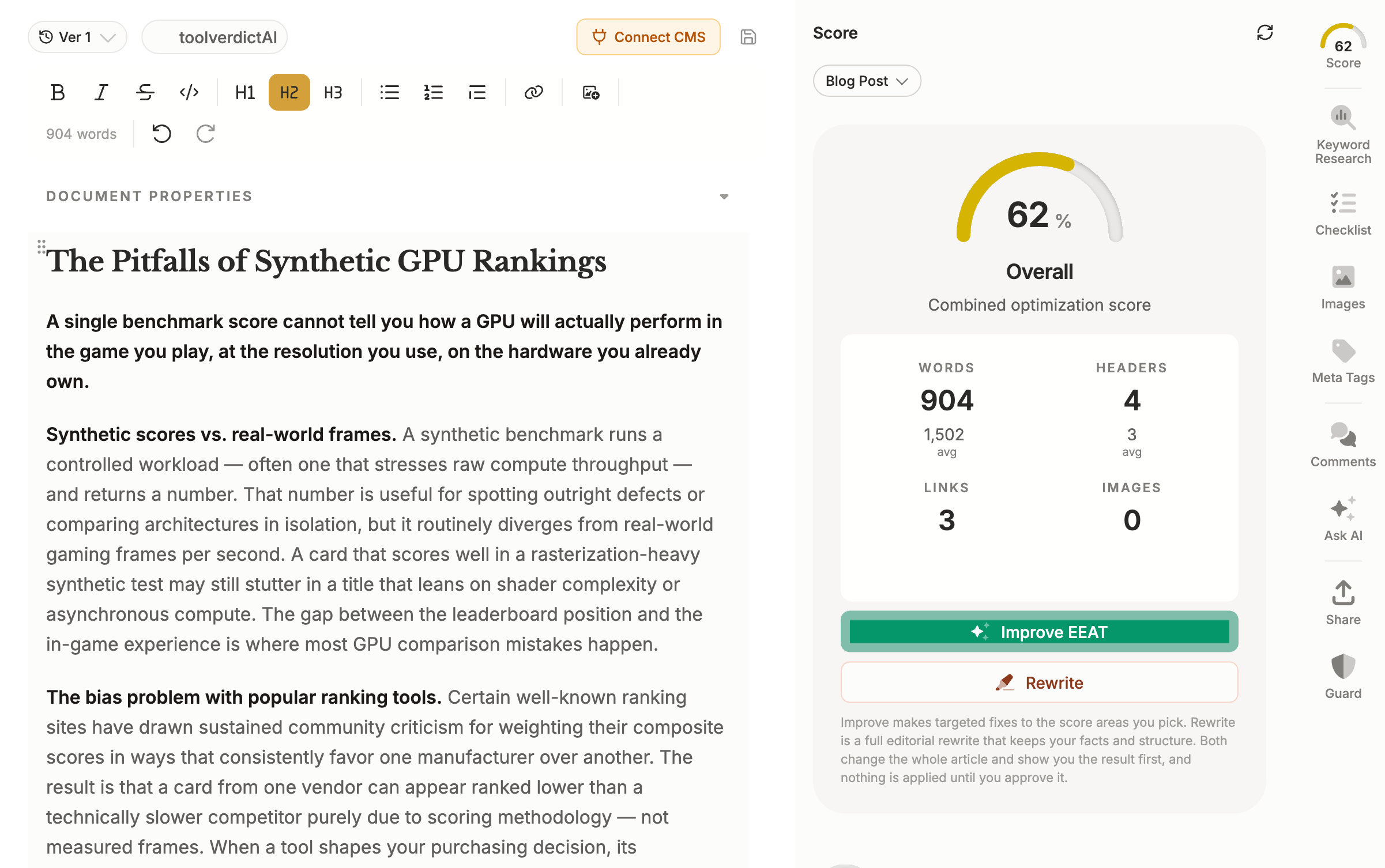Viewport: 1385px width, 868px height.
Task: Click the Connect CMS button
Action: click(649, 37)
